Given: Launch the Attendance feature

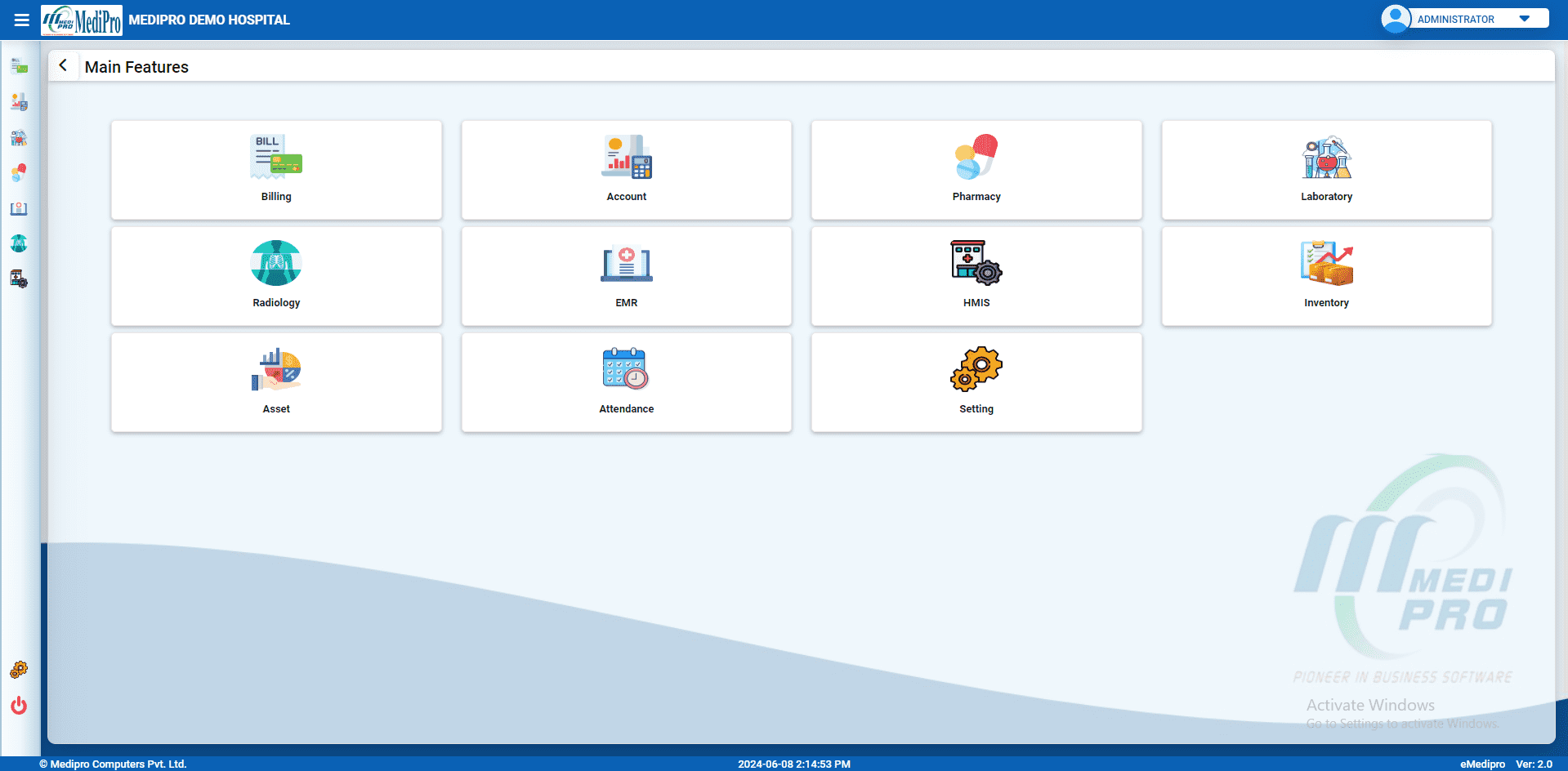Looking at the screenshot, I should 626,382.
